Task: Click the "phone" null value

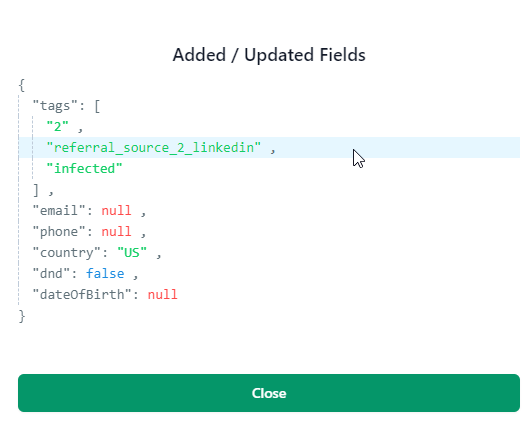Action: tap(116, 231)
